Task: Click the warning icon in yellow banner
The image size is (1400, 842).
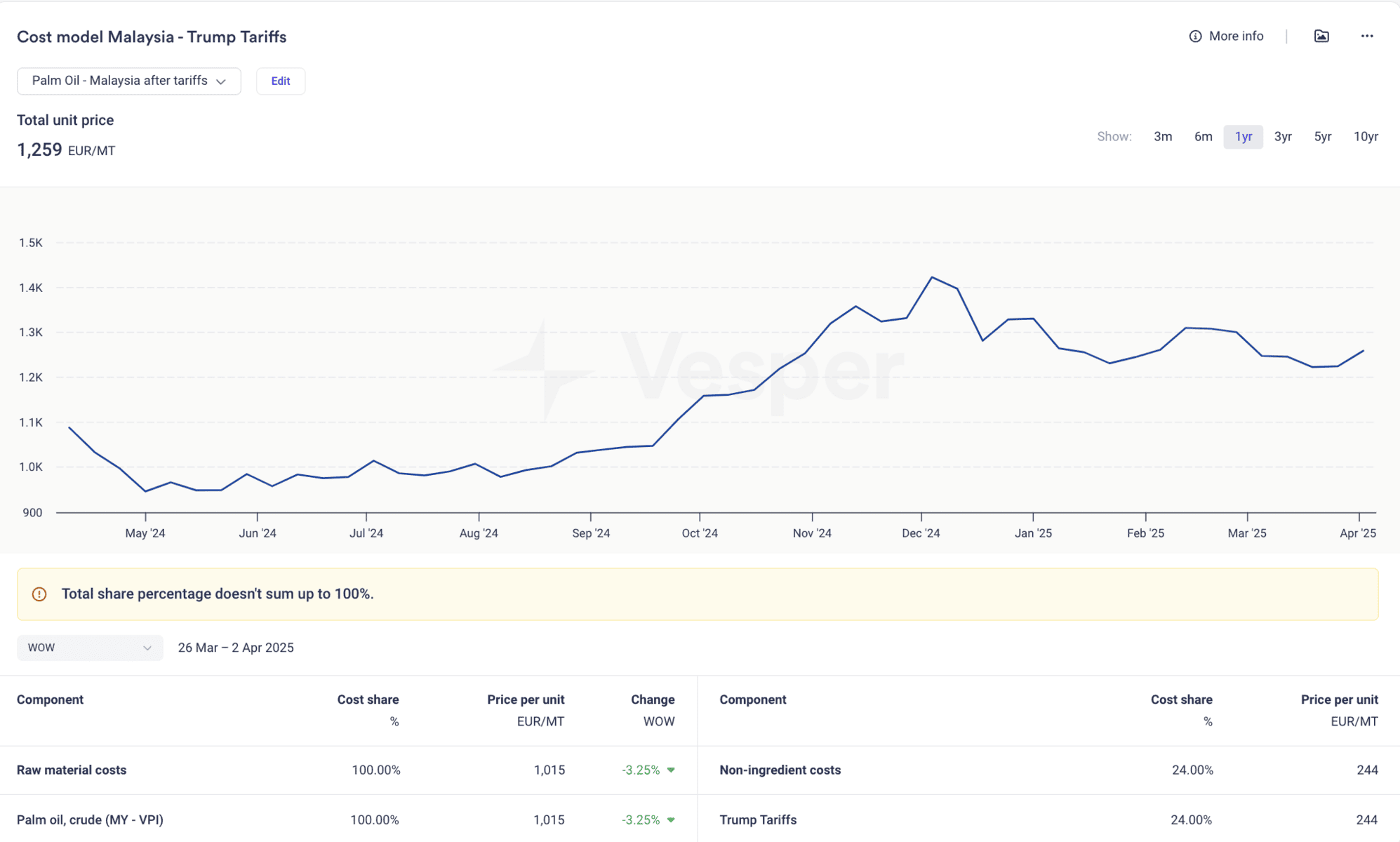Action: [39, 594]
